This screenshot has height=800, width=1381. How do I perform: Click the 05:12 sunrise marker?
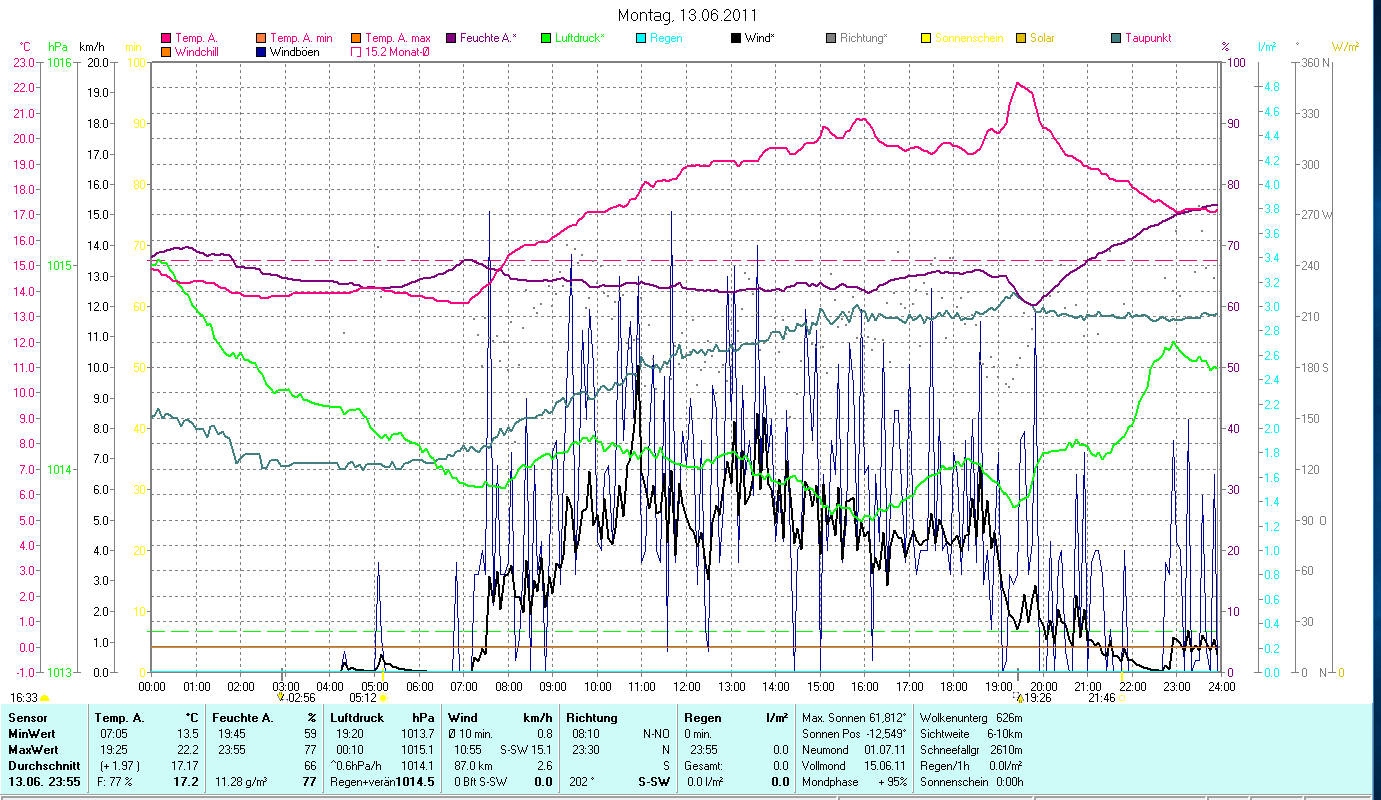click(362, 697)
